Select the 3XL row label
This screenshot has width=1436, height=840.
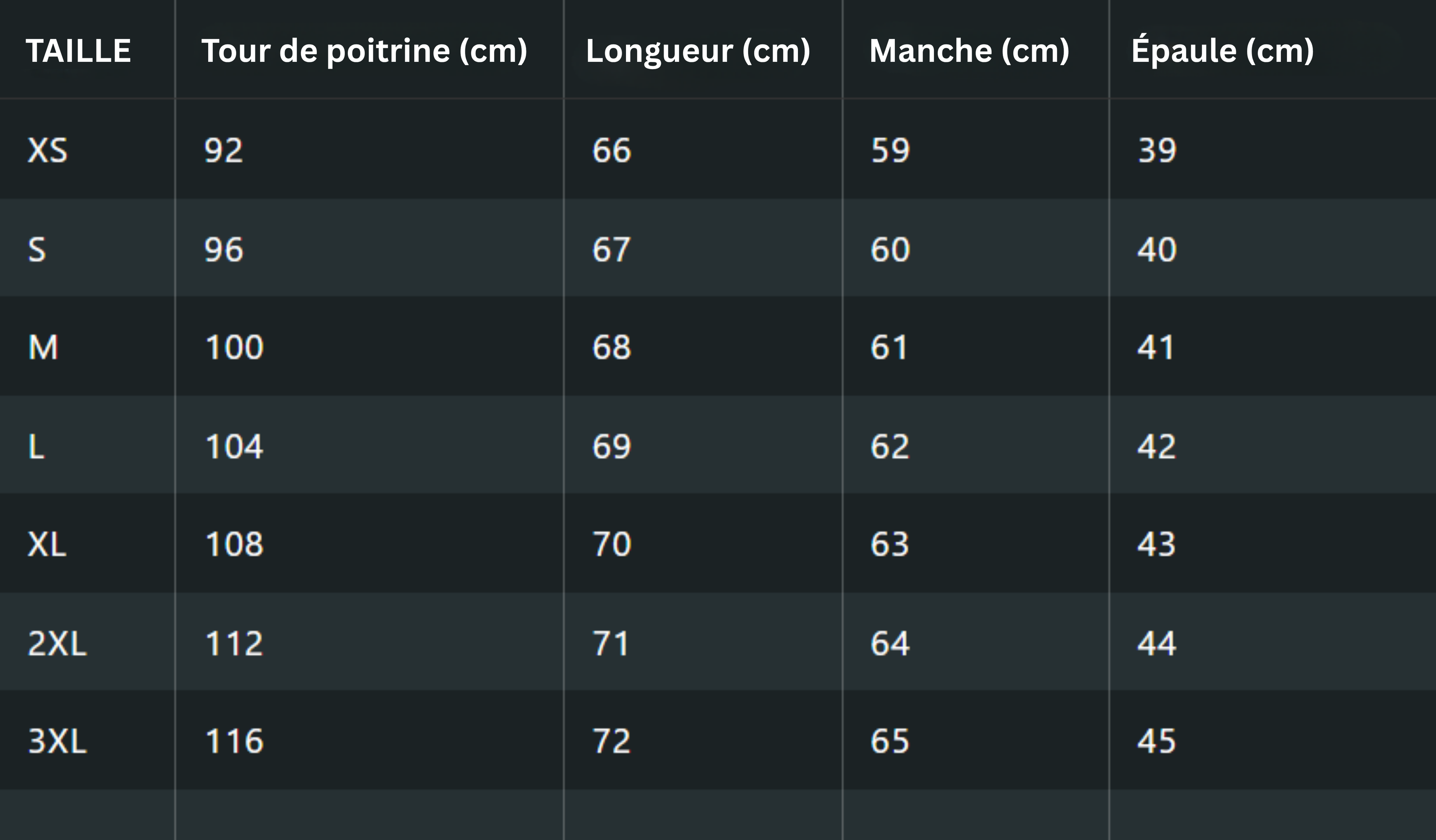point(57,741)
